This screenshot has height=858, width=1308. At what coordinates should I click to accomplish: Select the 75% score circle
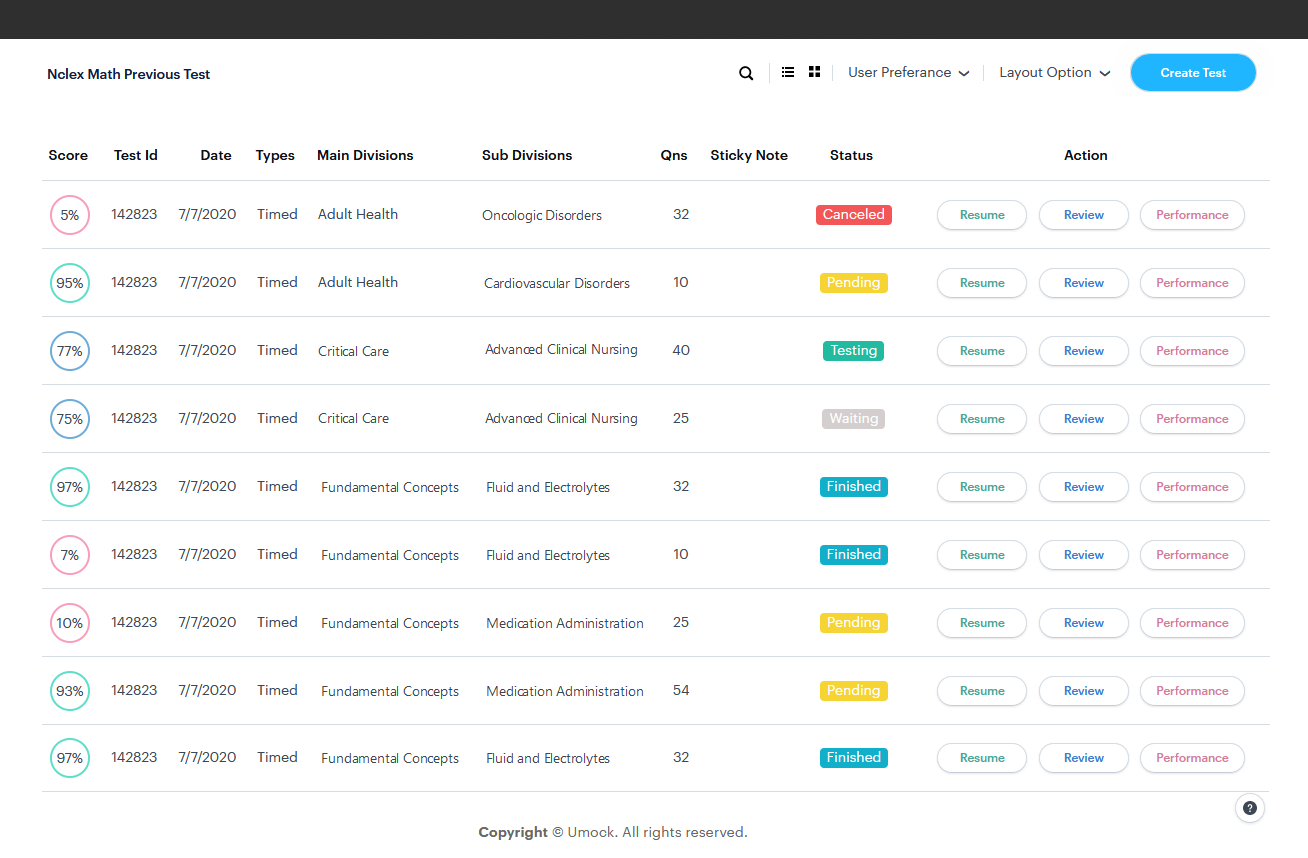(70, 419)
